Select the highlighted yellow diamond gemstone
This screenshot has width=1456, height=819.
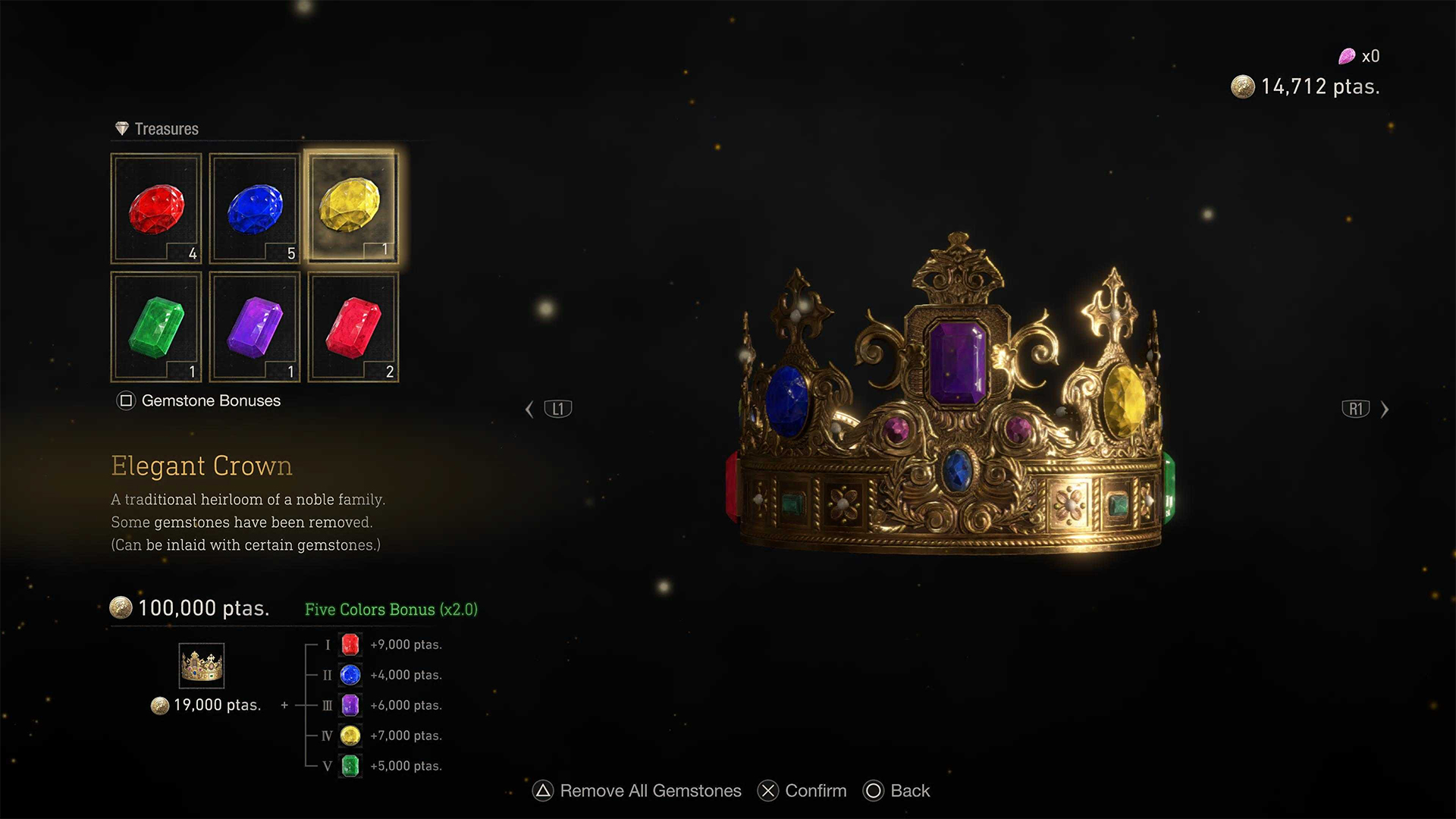tap(351, 206)
